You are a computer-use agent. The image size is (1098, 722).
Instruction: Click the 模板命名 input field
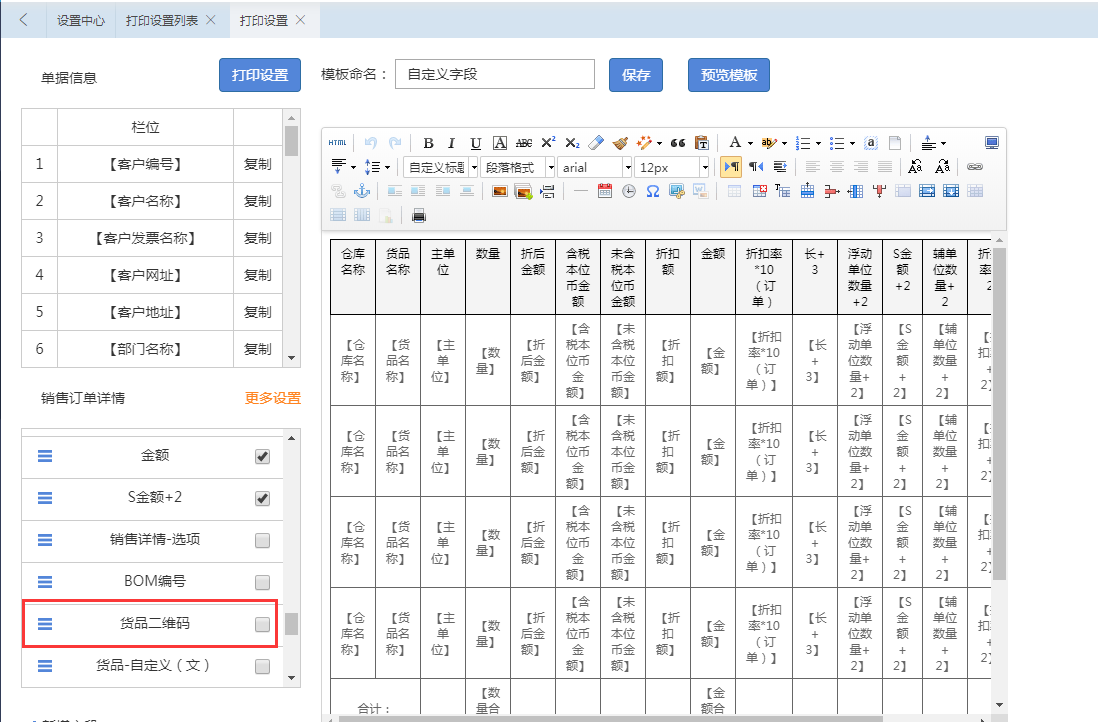coord(495,74)
